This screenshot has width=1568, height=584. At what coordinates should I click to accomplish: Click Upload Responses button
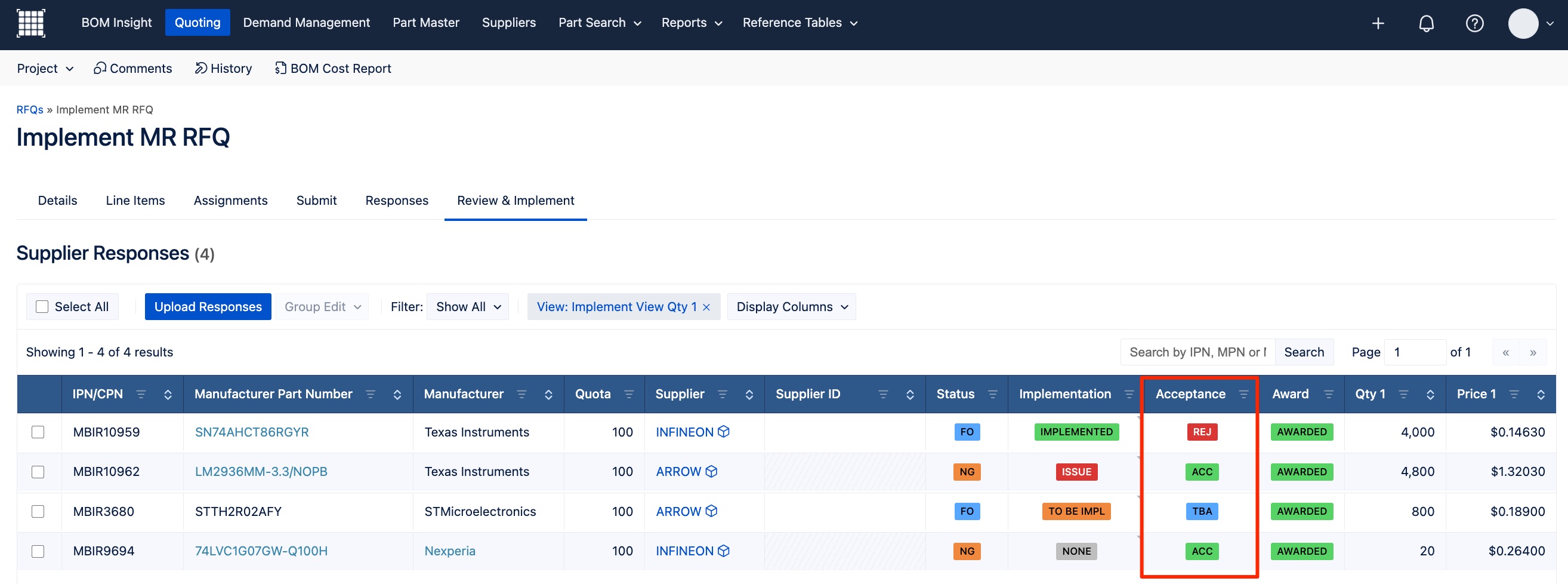(x=208, y=307)
